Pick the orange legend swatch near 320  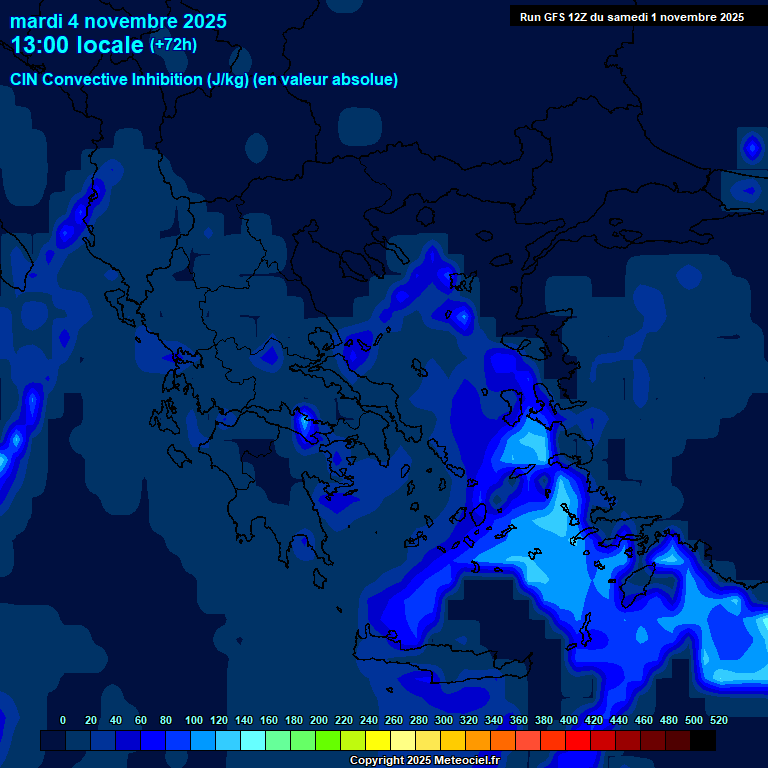tap(478, 741)
